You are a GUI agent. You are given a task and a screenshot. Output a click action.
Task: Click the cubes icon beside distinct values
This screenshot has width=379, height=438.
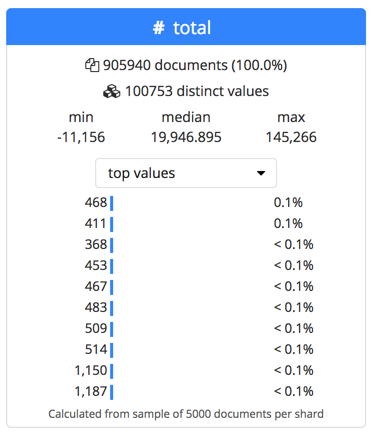(x=112, y=91)
